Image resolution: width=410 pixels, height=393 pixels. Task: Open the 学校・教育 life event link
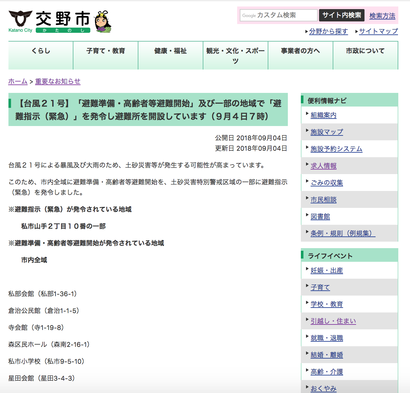coord(327,304)
